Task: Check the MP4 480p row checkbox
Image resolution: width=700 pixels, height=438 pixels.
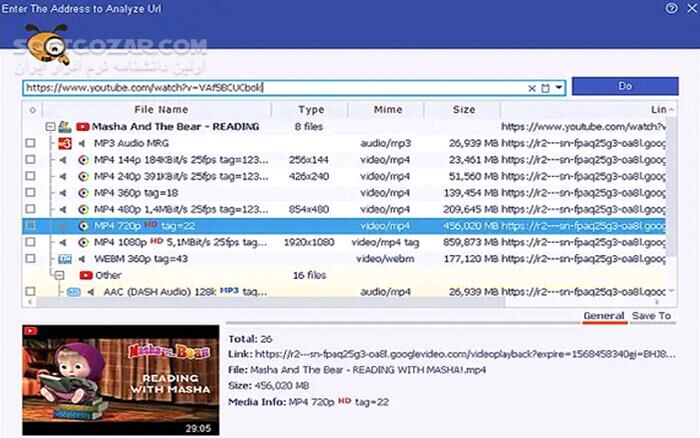Action: click(x=30, y=209)
